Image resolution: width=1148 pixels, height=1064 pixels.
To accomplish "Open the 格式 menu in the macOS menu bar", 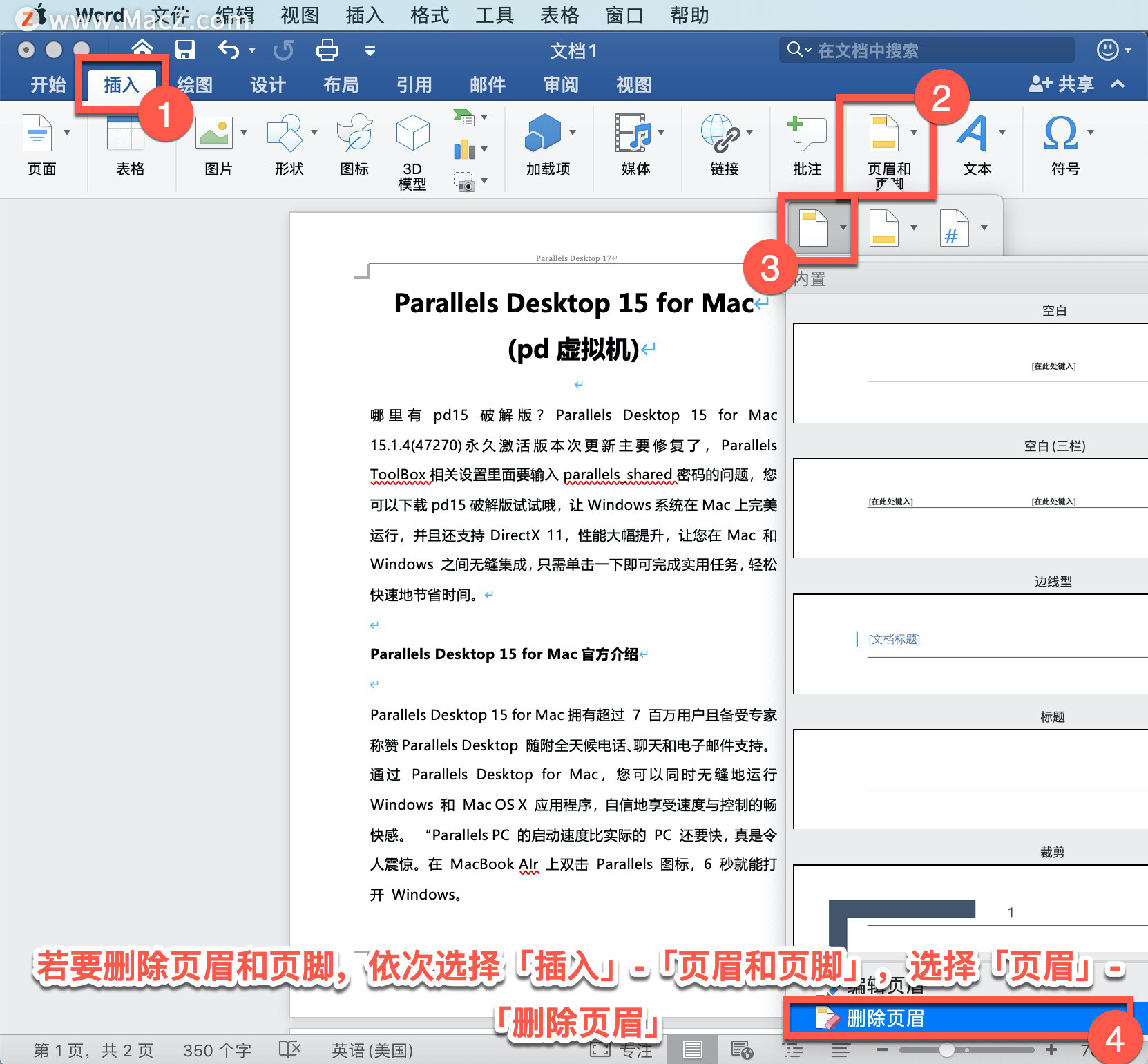I will tap(430, 15).
